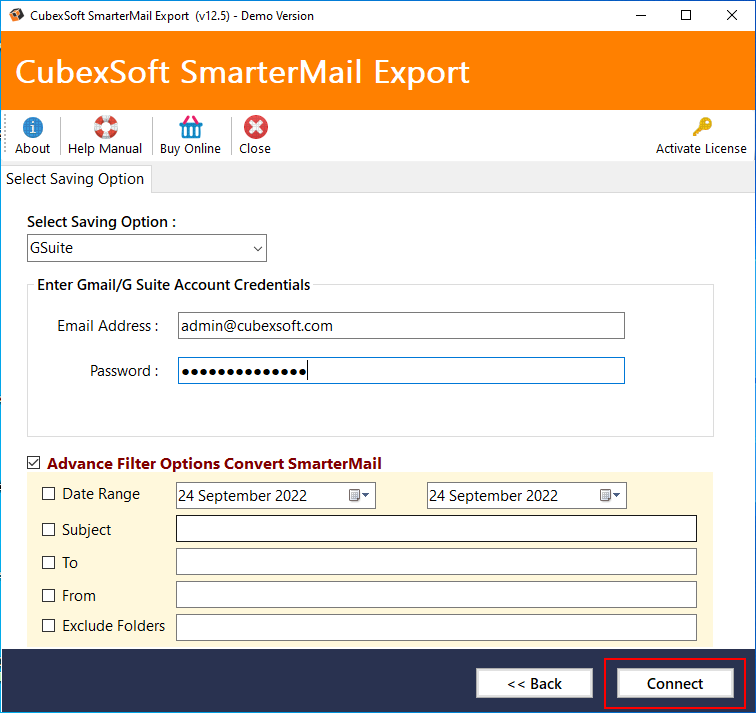Uncheck Advance Filter Options checkbox

[x=34, y=463]
